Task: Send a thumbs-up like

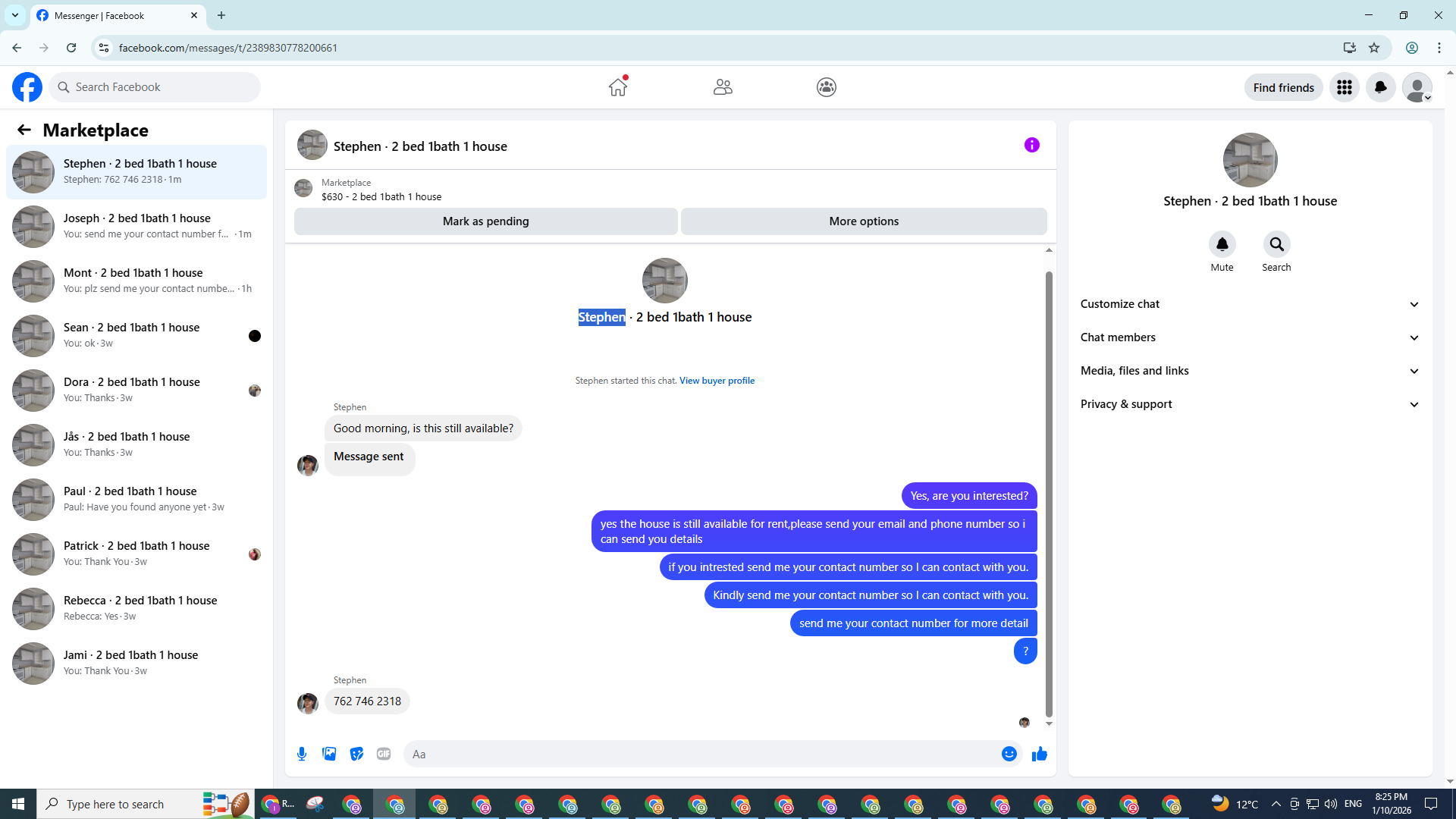Action: click(x=1040, y=754)
